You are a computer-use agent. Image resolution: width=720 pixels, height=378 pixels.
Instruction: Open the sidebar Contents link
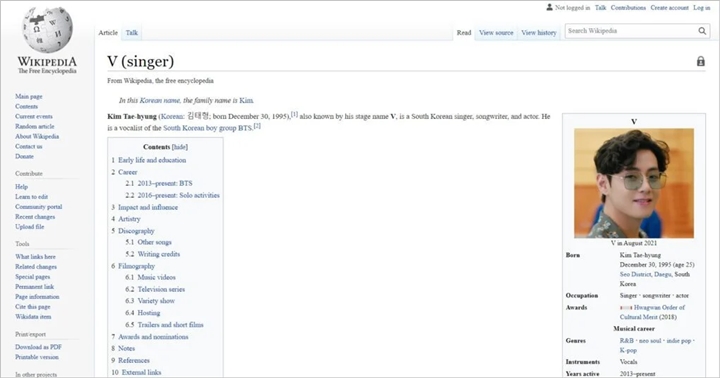(x=27, y=107)
